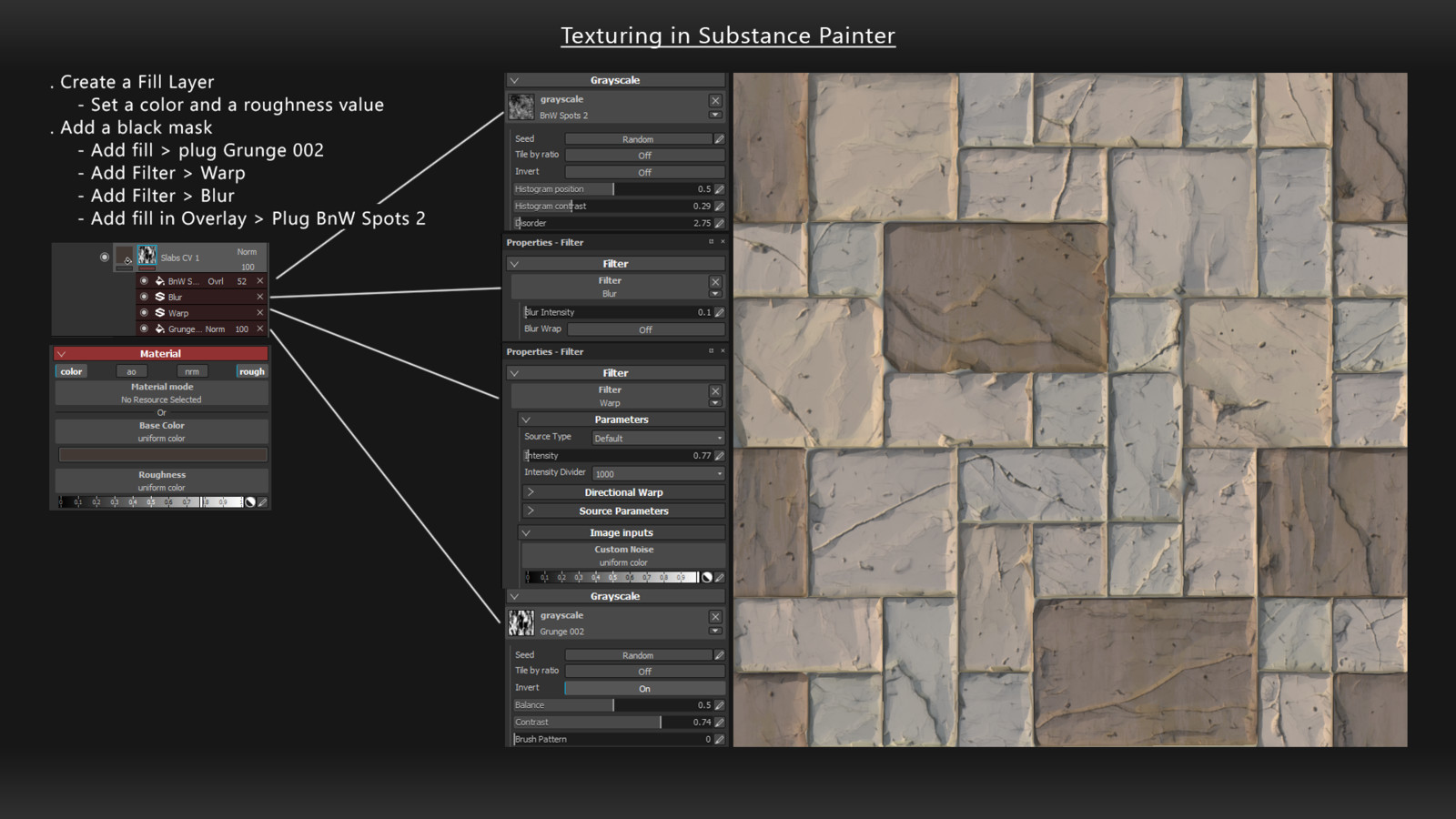
Task: Collapse the Blur Filter section
Action: (514, 264)
